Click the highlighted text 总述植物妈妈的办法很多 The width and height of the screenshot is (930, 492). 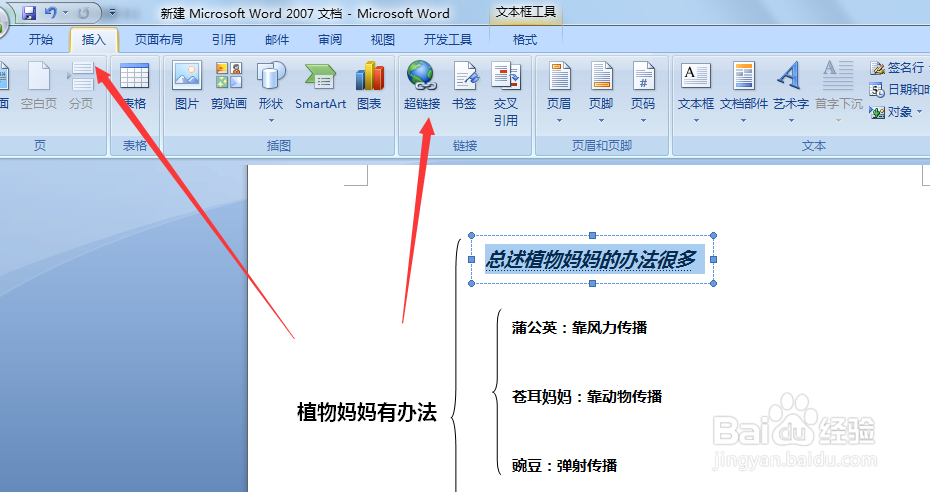click(591, 259)
